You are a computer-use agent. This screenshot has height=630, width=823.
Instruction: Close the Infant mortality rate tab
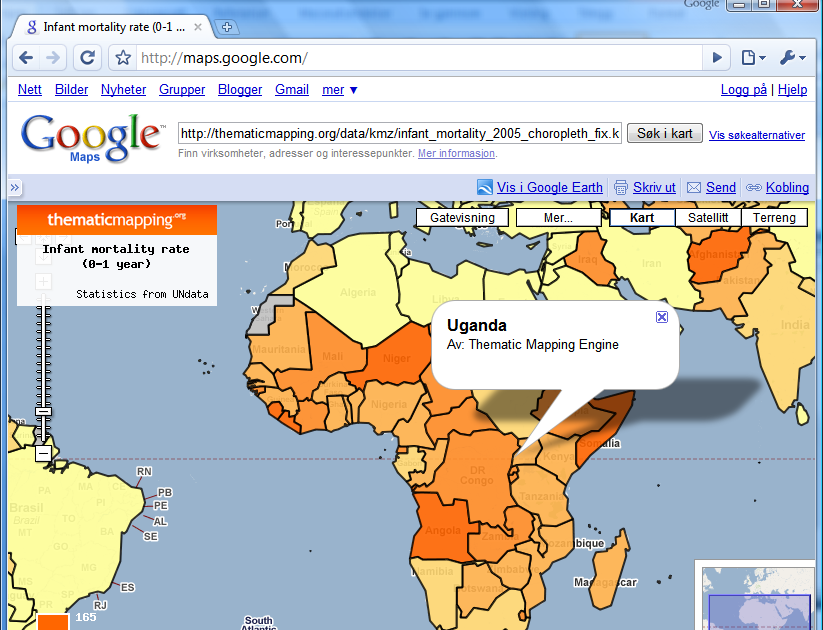click(198, 27)
